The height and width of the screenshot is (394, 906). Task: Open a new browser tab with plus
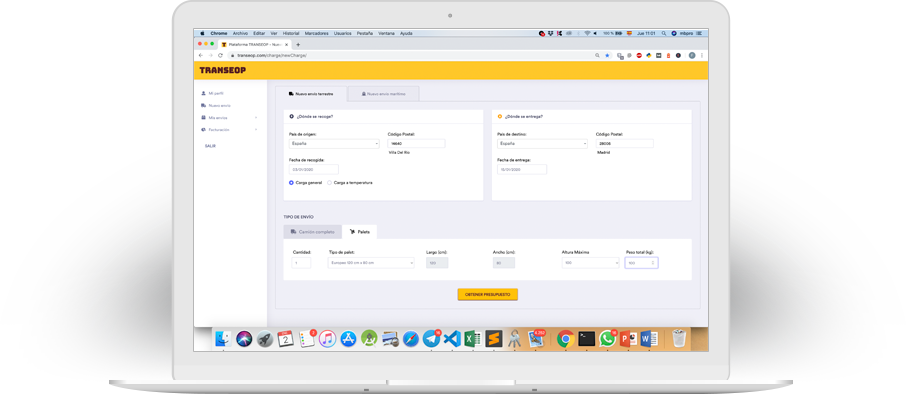(298, 44)
